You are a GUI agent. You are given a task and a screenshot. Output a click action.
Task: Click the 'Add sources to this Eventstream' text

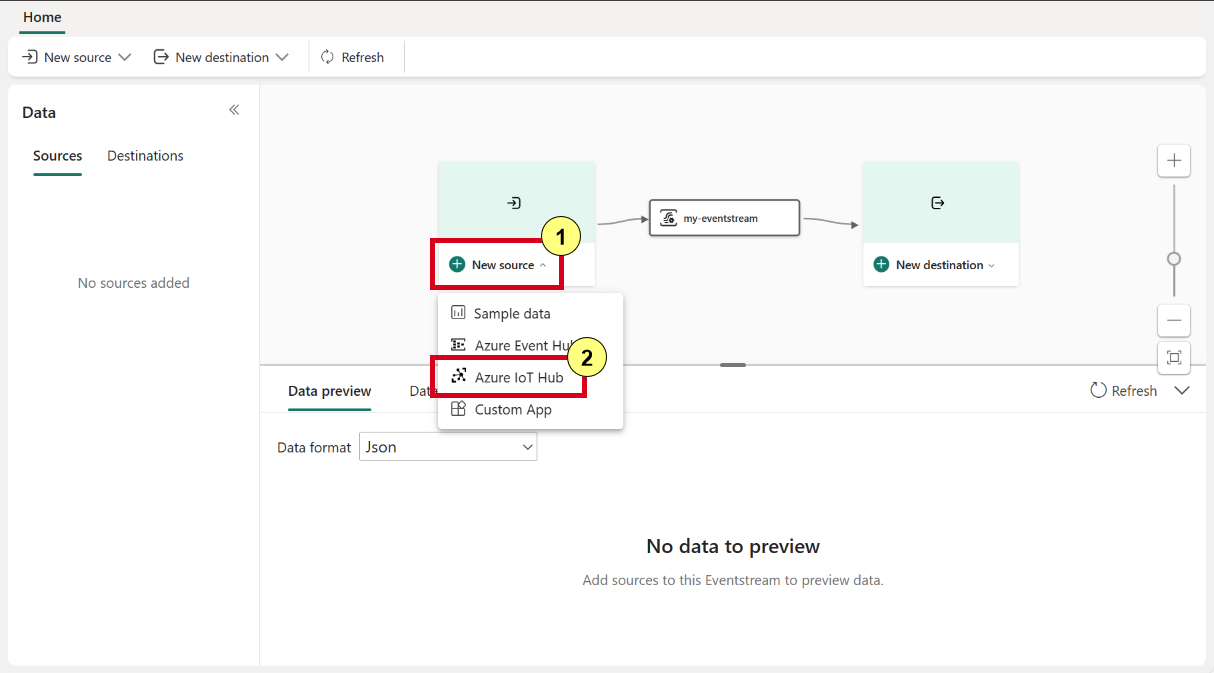click(x=733, y=580)
